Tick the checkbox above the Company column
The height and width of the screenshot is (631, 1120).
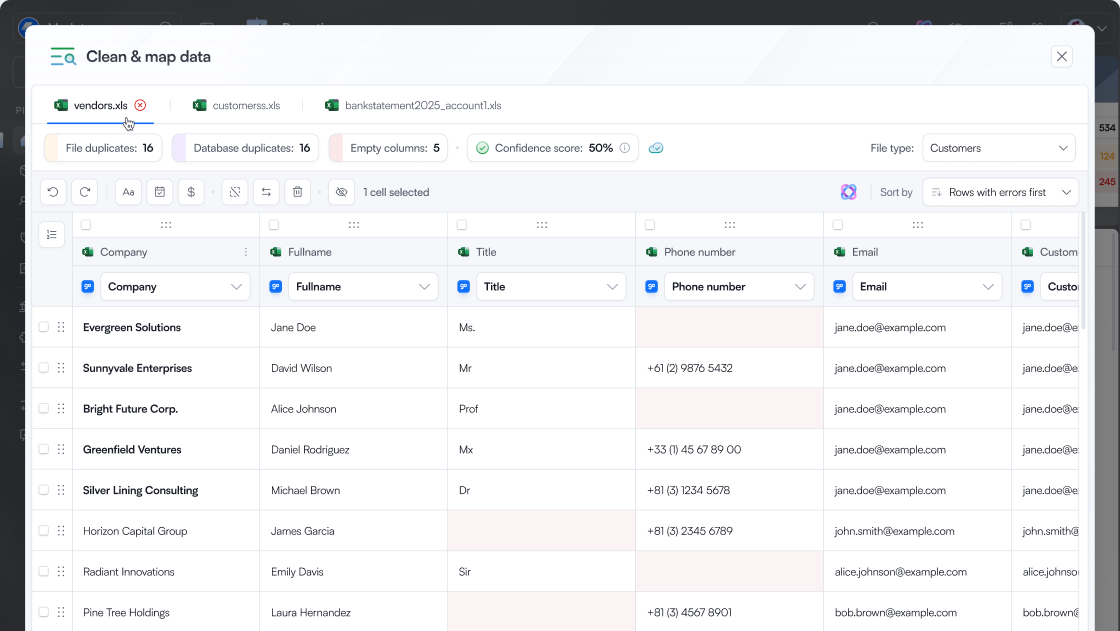tap(86, 225)
